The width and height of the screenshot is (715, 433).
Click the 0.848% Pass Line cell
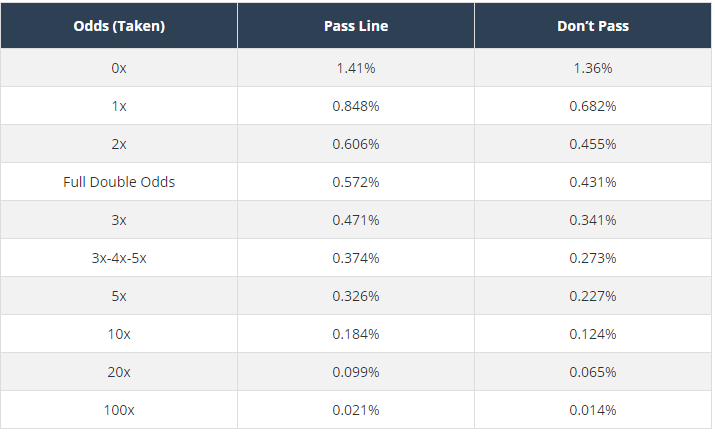(355, 106)
